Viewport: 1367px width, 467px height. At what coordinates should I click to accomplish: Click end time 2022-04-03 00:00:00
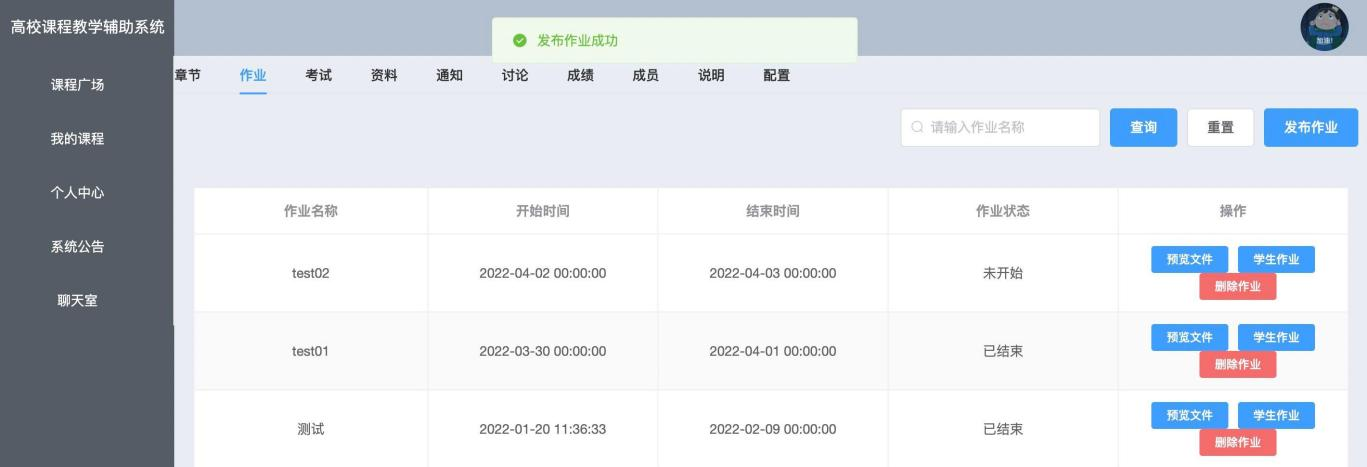click(773, 273)
